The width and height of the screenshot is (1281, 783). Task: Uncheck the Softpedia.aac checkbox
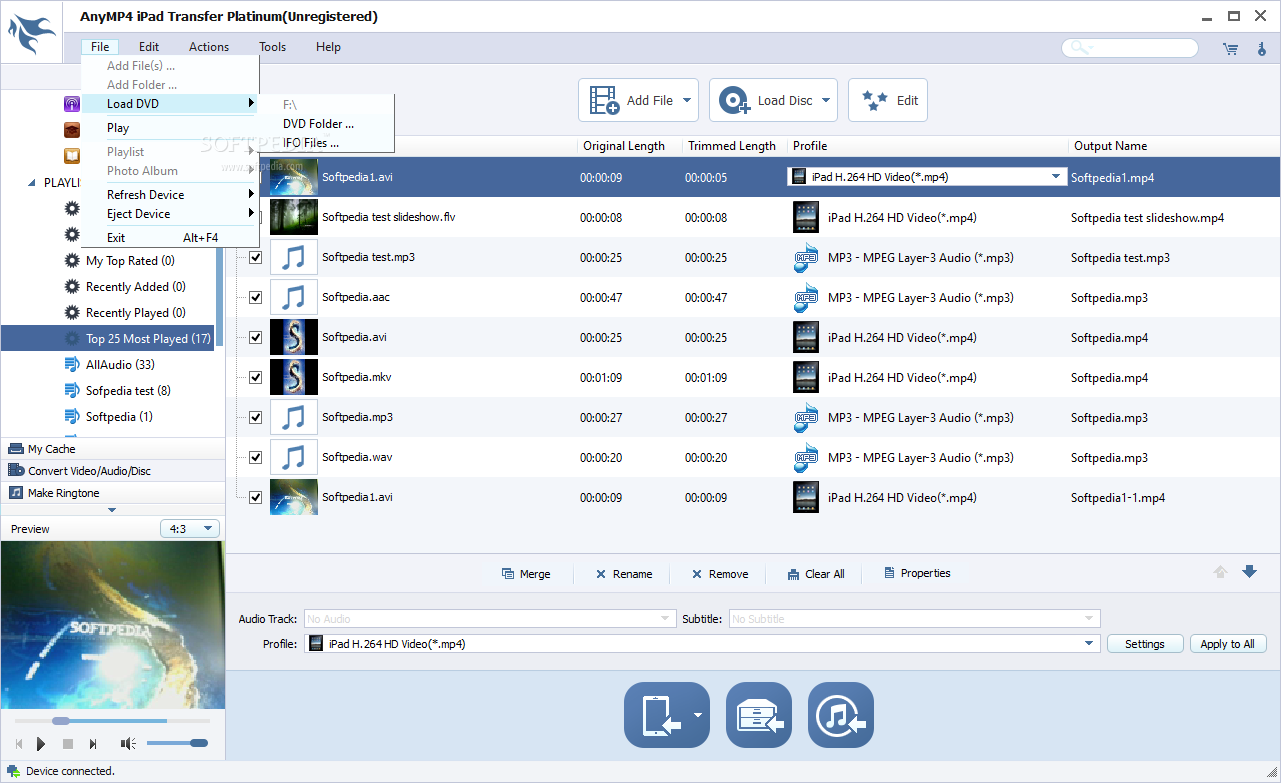255,297
